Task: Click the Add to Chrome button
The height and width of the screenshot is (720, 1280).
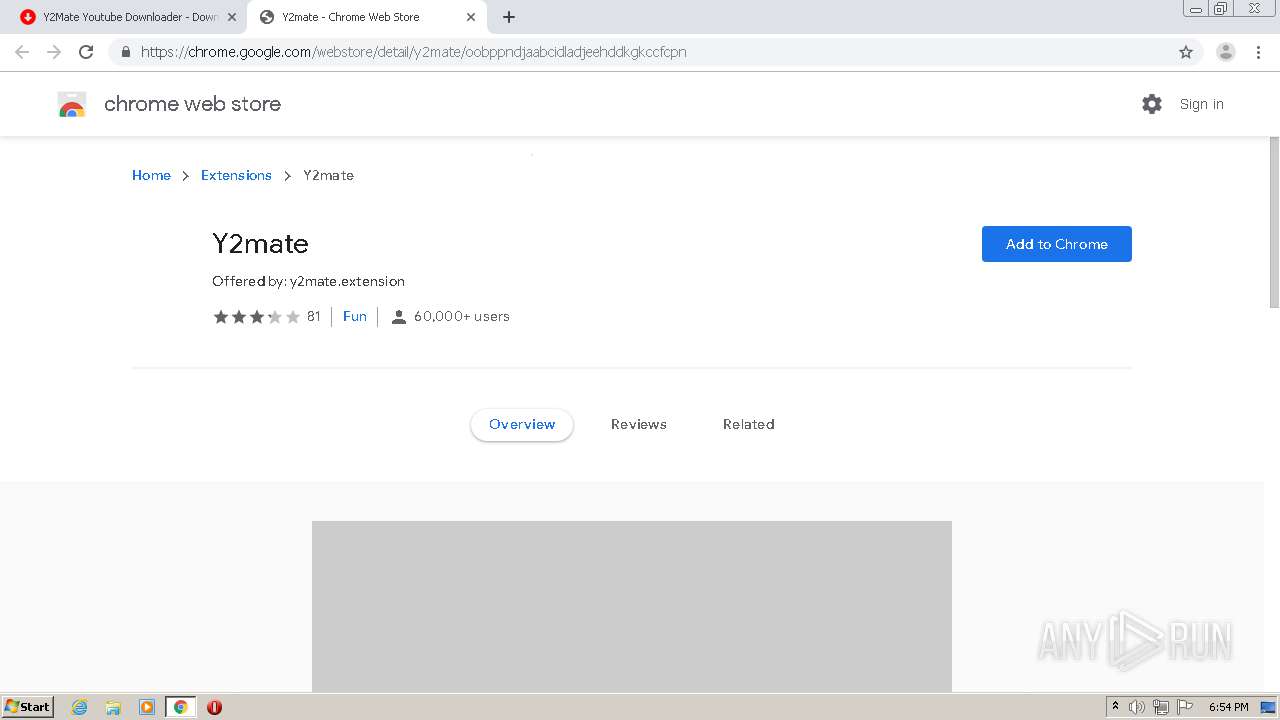Action: tap(1057, 244)
